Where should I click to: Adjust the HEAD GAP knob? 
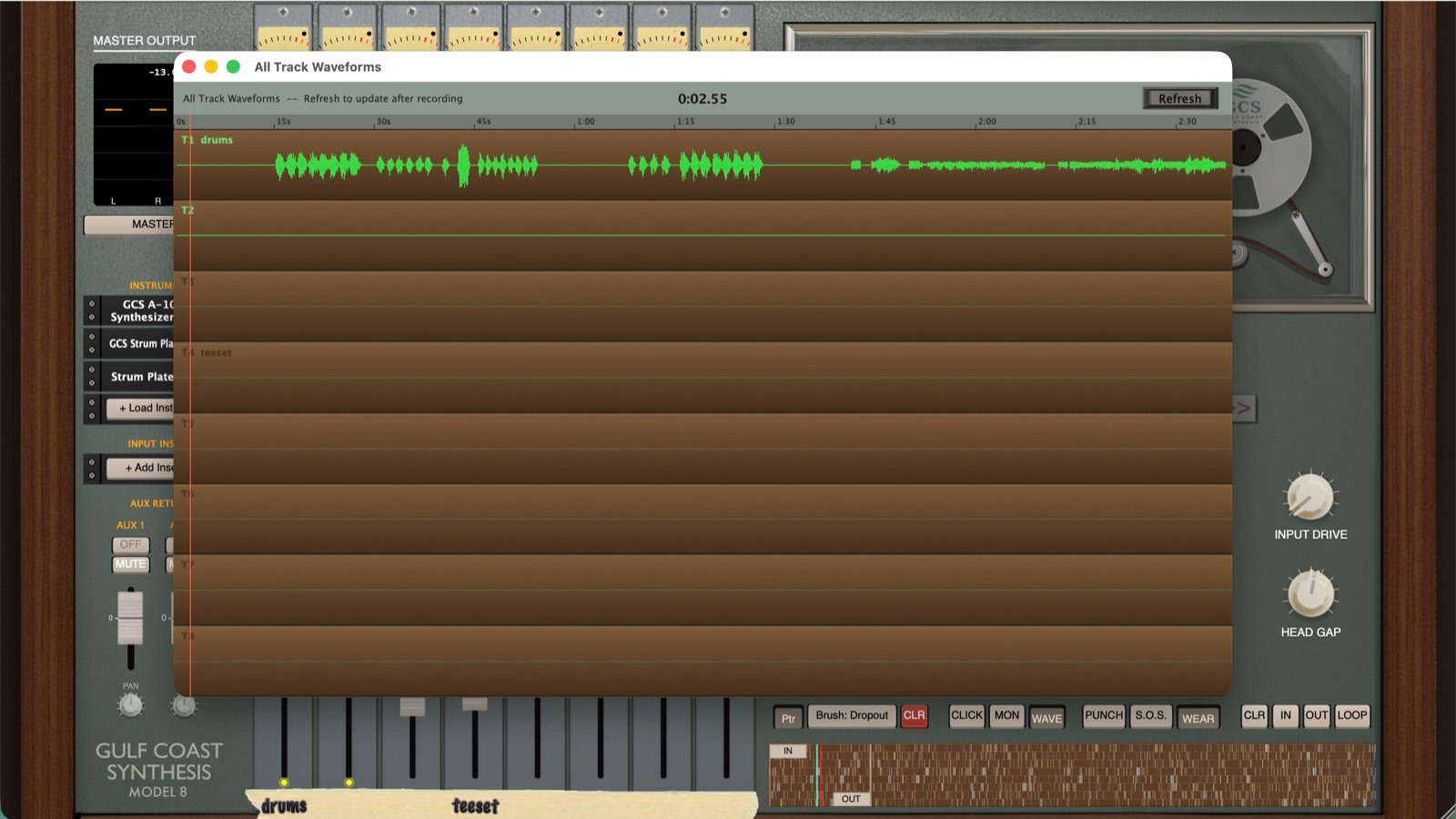tap(1309, 593)
